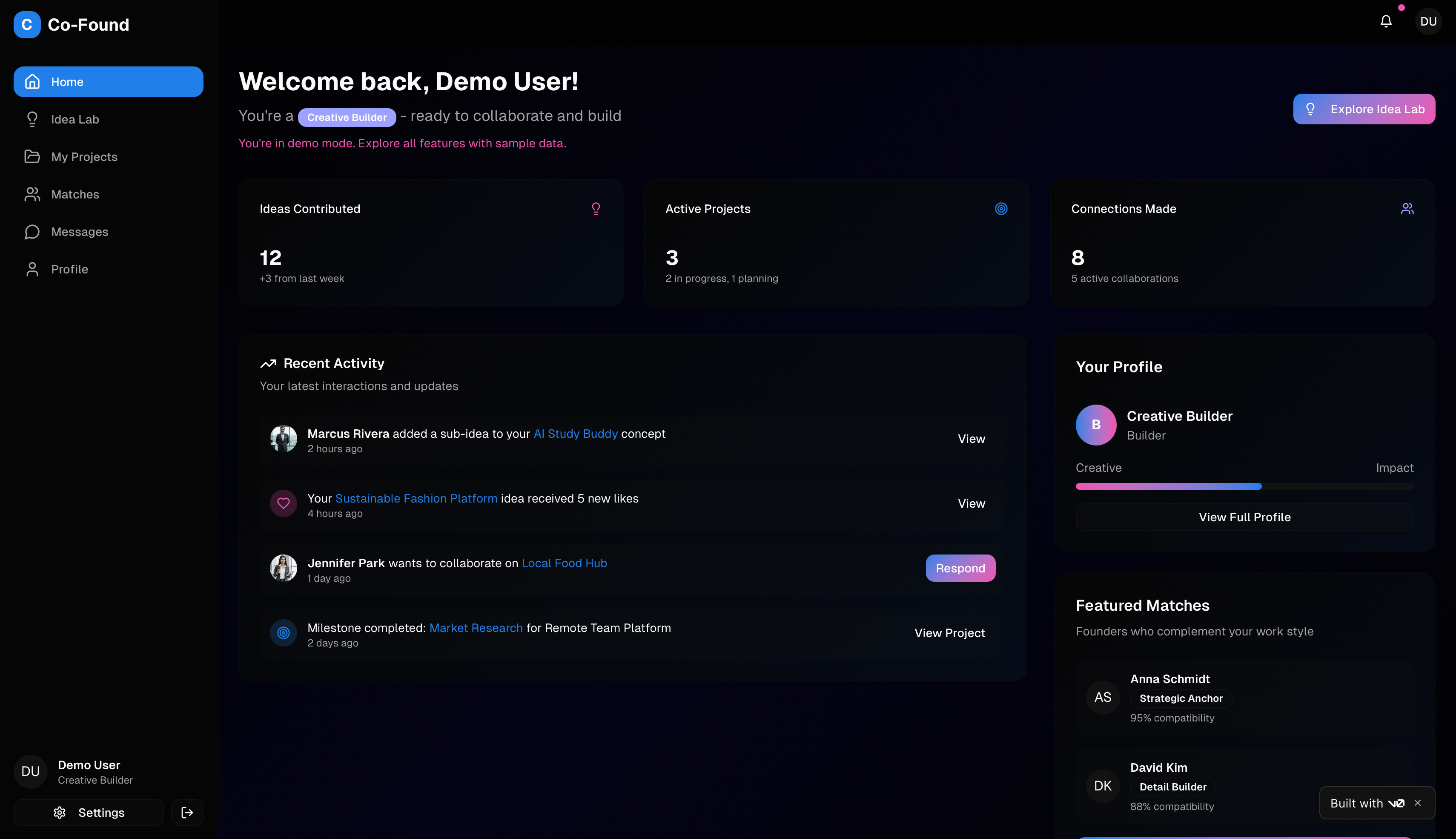Screen dimensions: 1456x839
Task: Click the lightbulb icon on Ideas Contributed
Action: pyautogui.click(x=596, y=209)
